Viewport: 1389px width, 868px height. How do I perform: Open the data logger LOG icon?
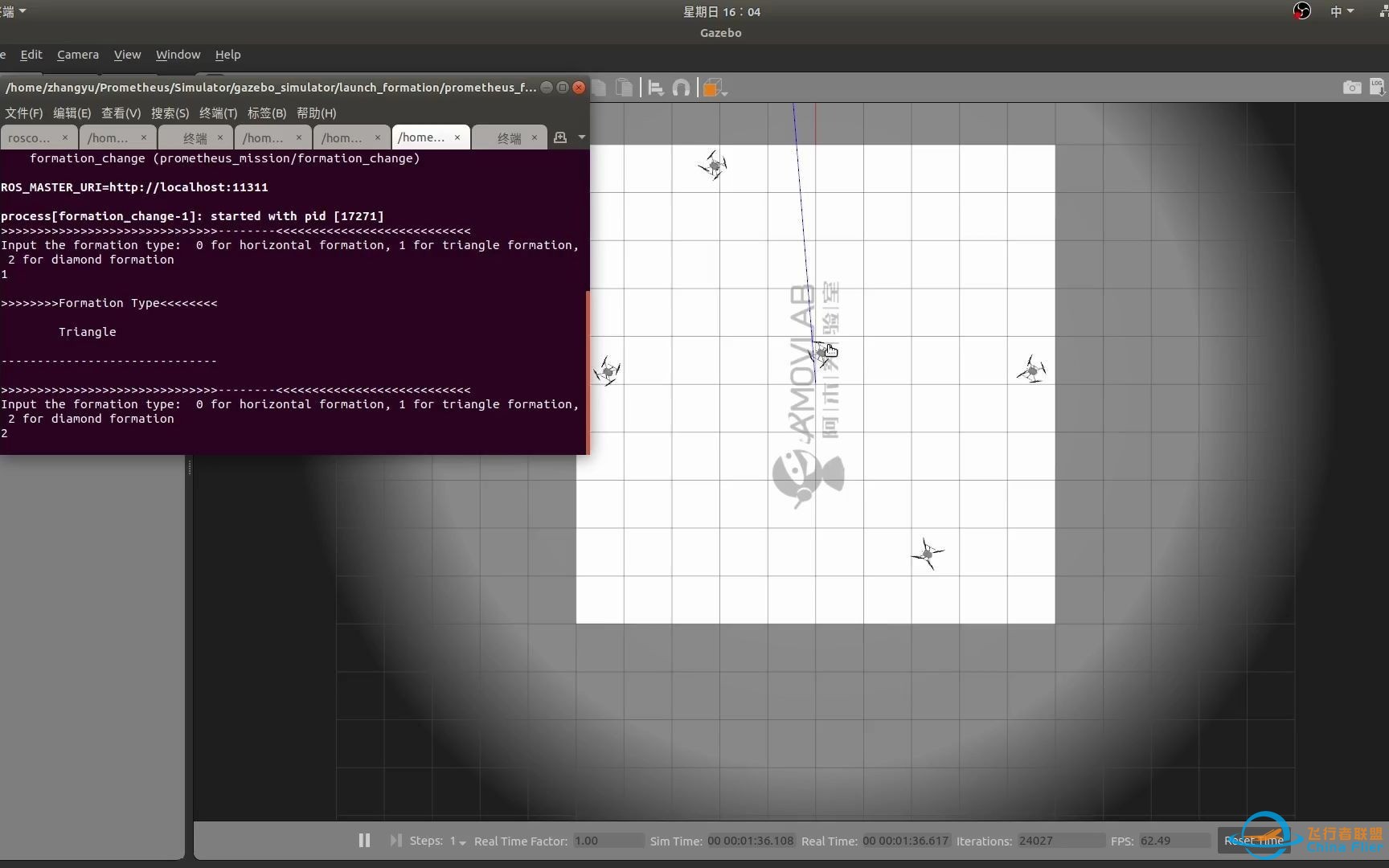pos(1377,87)
